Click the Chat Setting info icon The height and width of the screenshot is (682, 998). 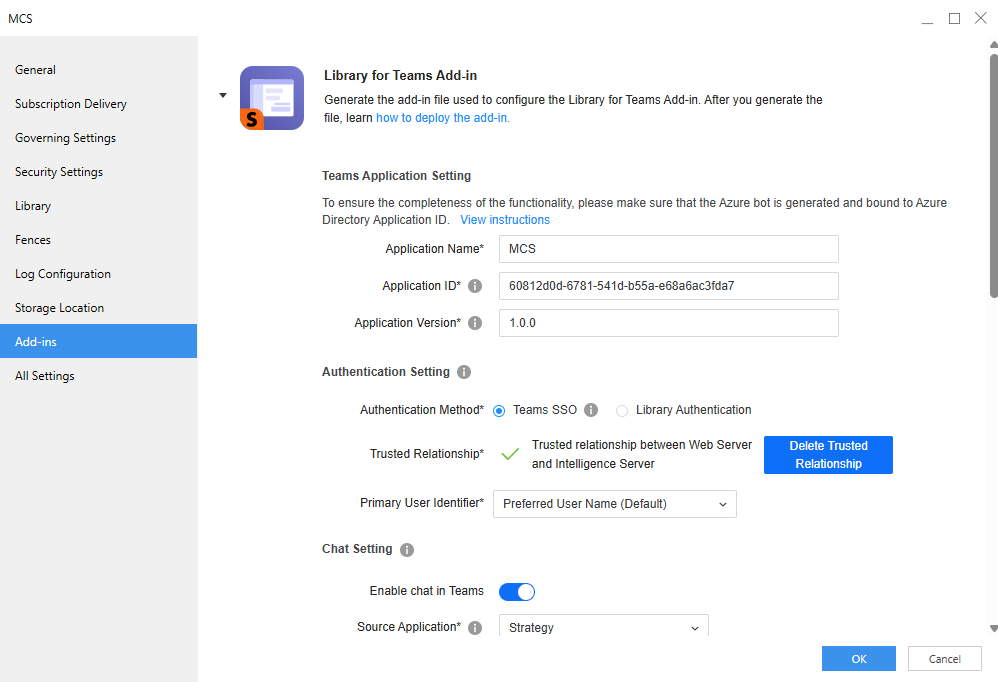(x=407, y=550)
